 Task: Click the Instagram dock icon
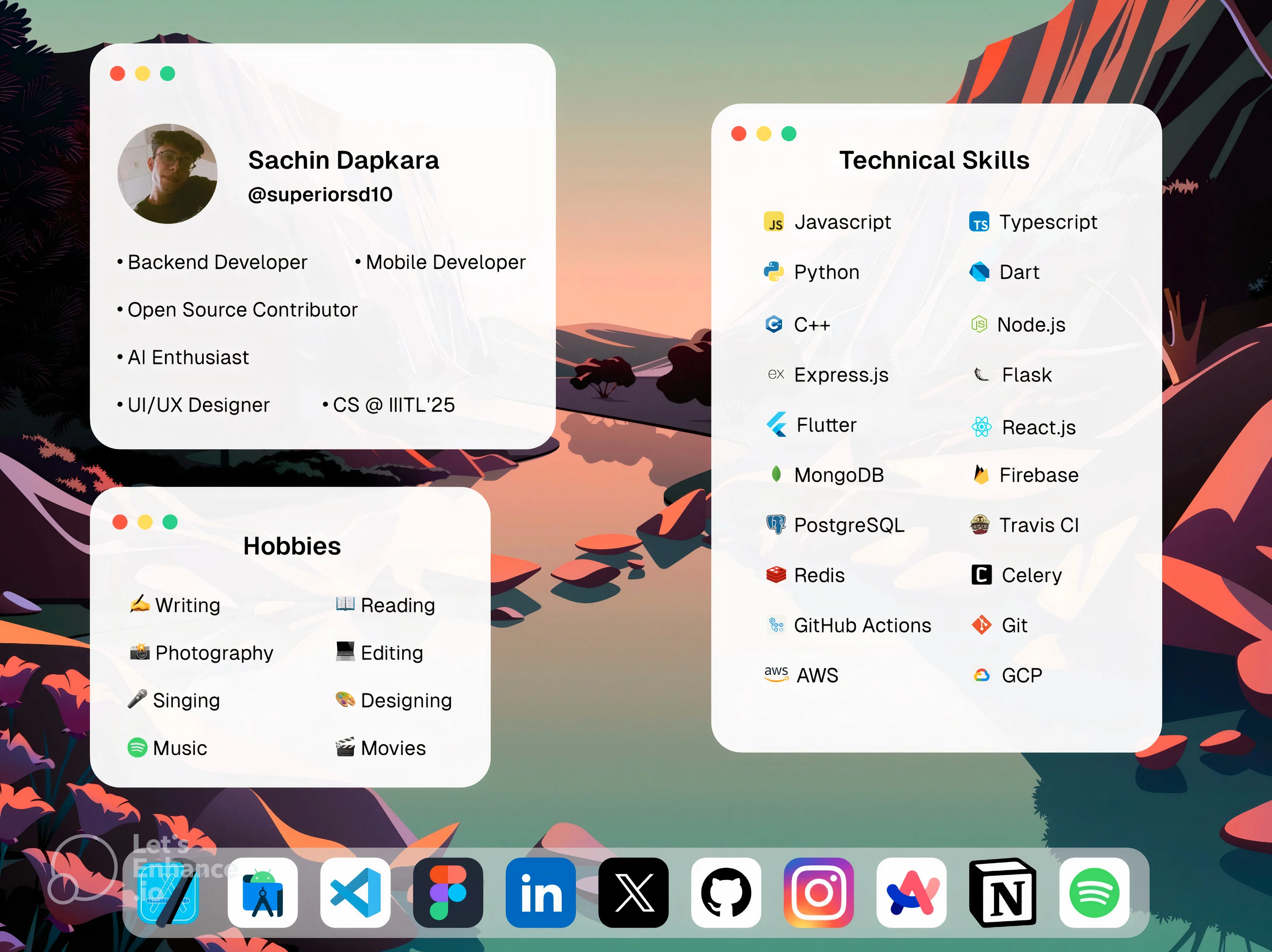818,893
